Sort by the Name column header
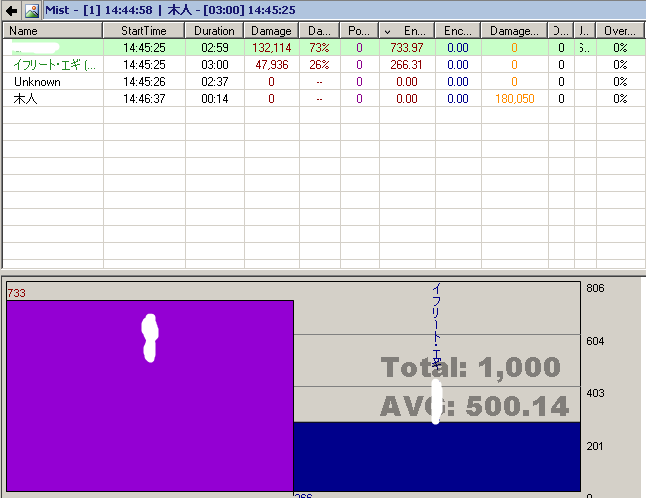 click(53, 31)
